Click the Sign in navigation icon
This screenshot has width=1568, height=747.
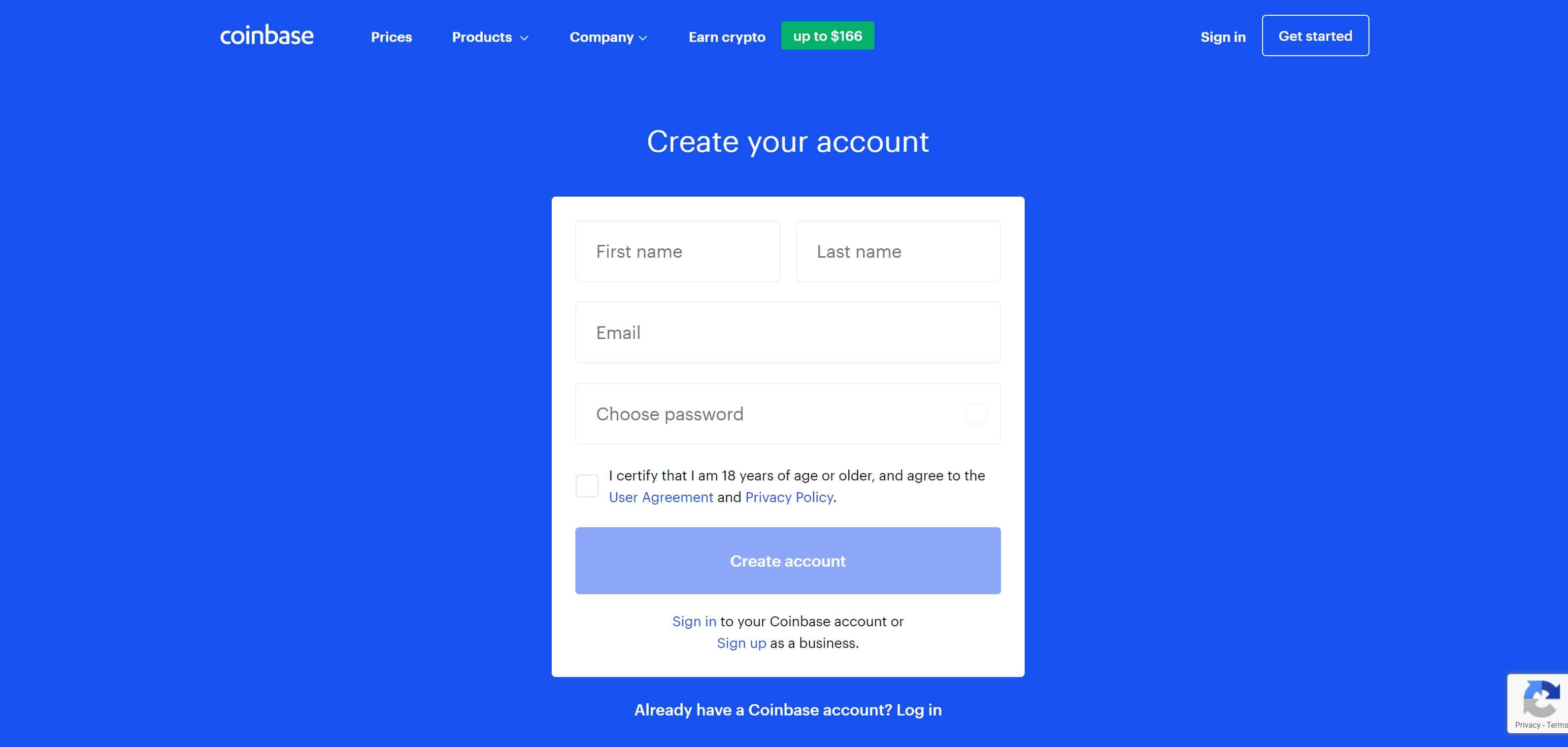pos(1223,36)
